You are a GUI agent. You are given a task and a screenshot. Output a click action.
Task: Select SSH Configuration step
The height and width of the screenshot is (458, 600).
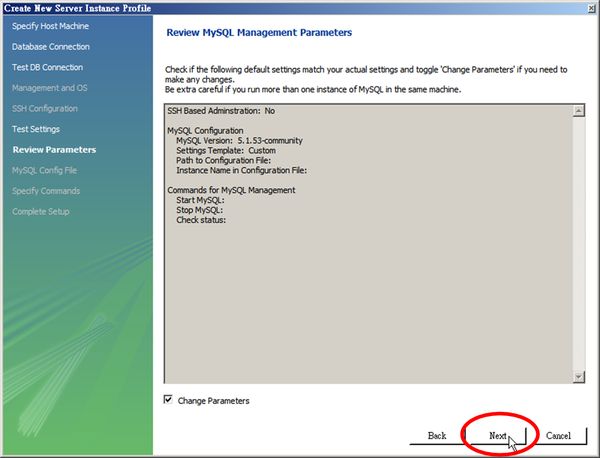pyautogui.click(x=45, y=109)
